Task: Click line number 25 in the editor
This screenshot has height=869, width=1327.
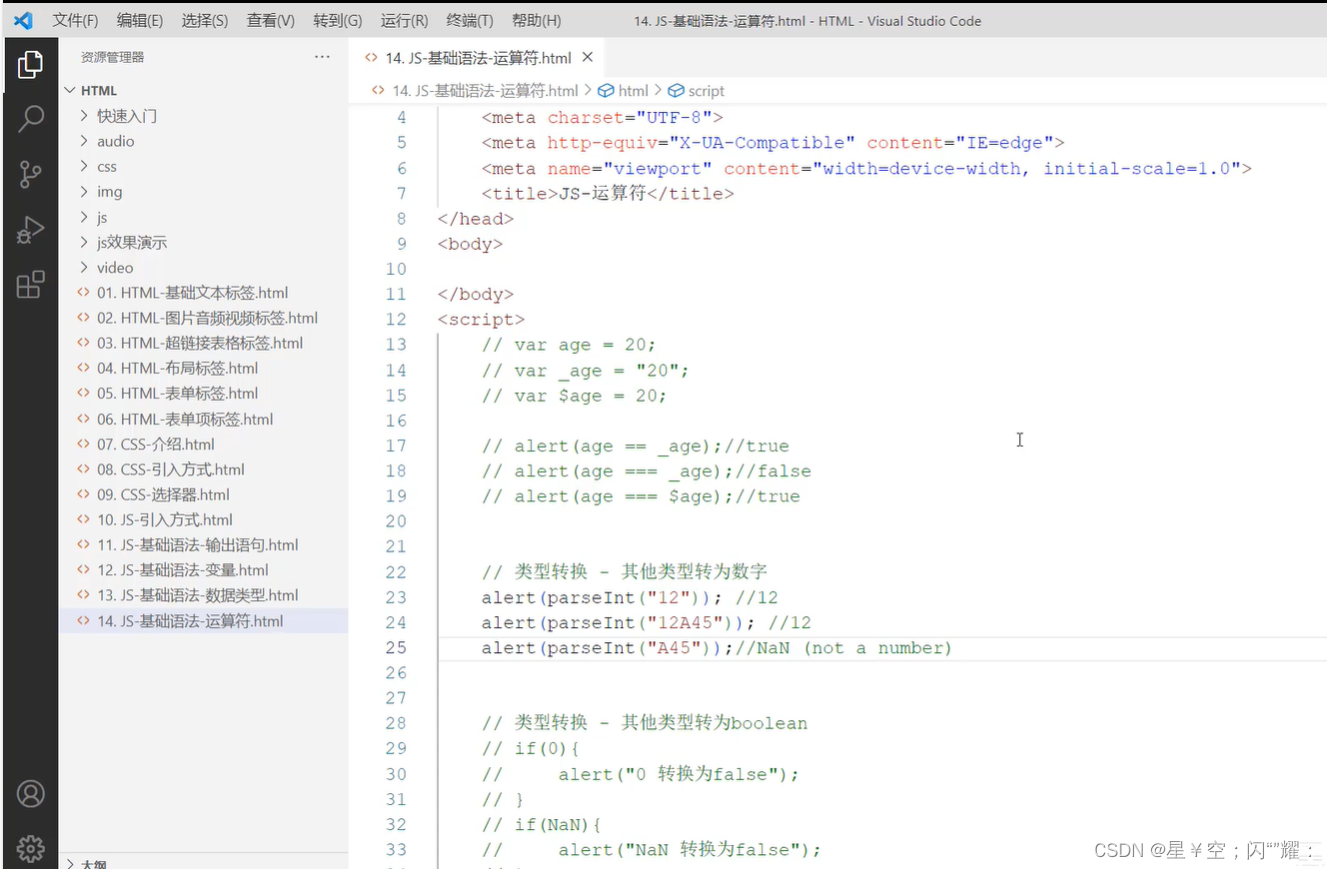Action: tap(396, 648)
